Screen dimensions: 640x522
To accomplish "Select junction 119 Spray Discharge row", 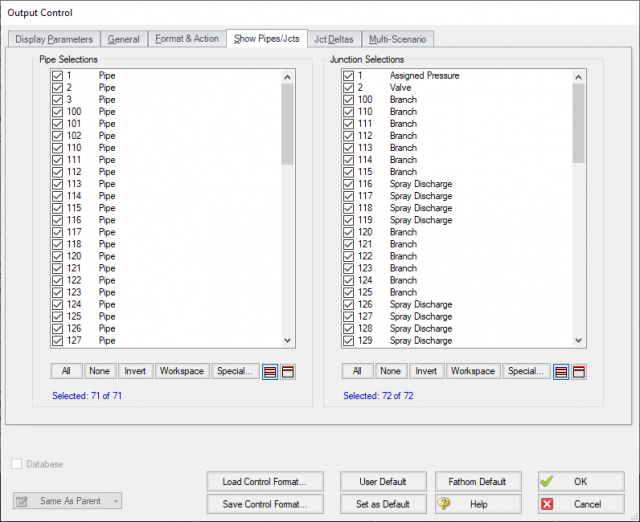I will pyautogui.click(x=457, y=220).
